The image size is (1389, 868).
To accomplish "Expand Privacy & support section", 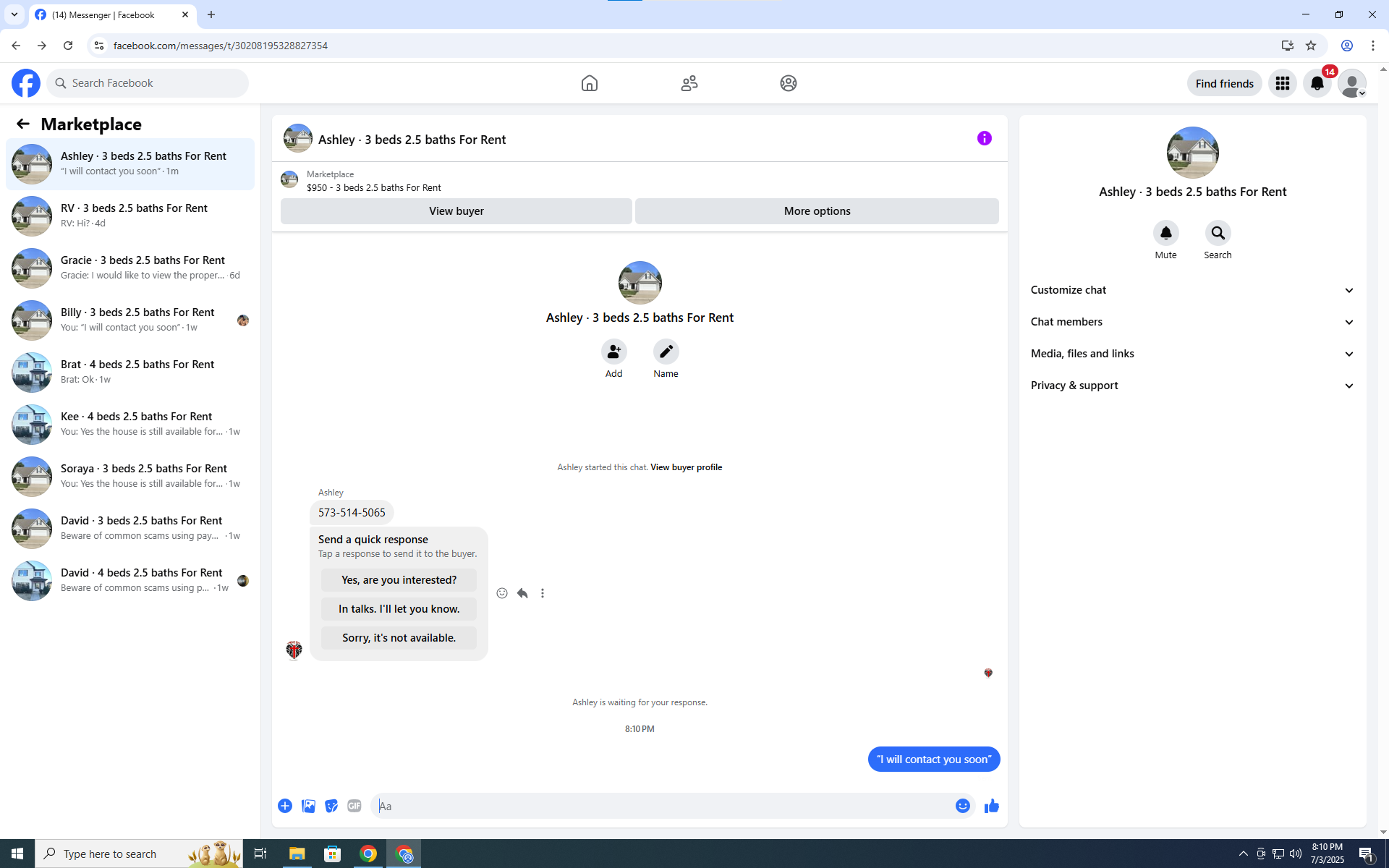I will pyautogui.click(x=1192, y=386).
